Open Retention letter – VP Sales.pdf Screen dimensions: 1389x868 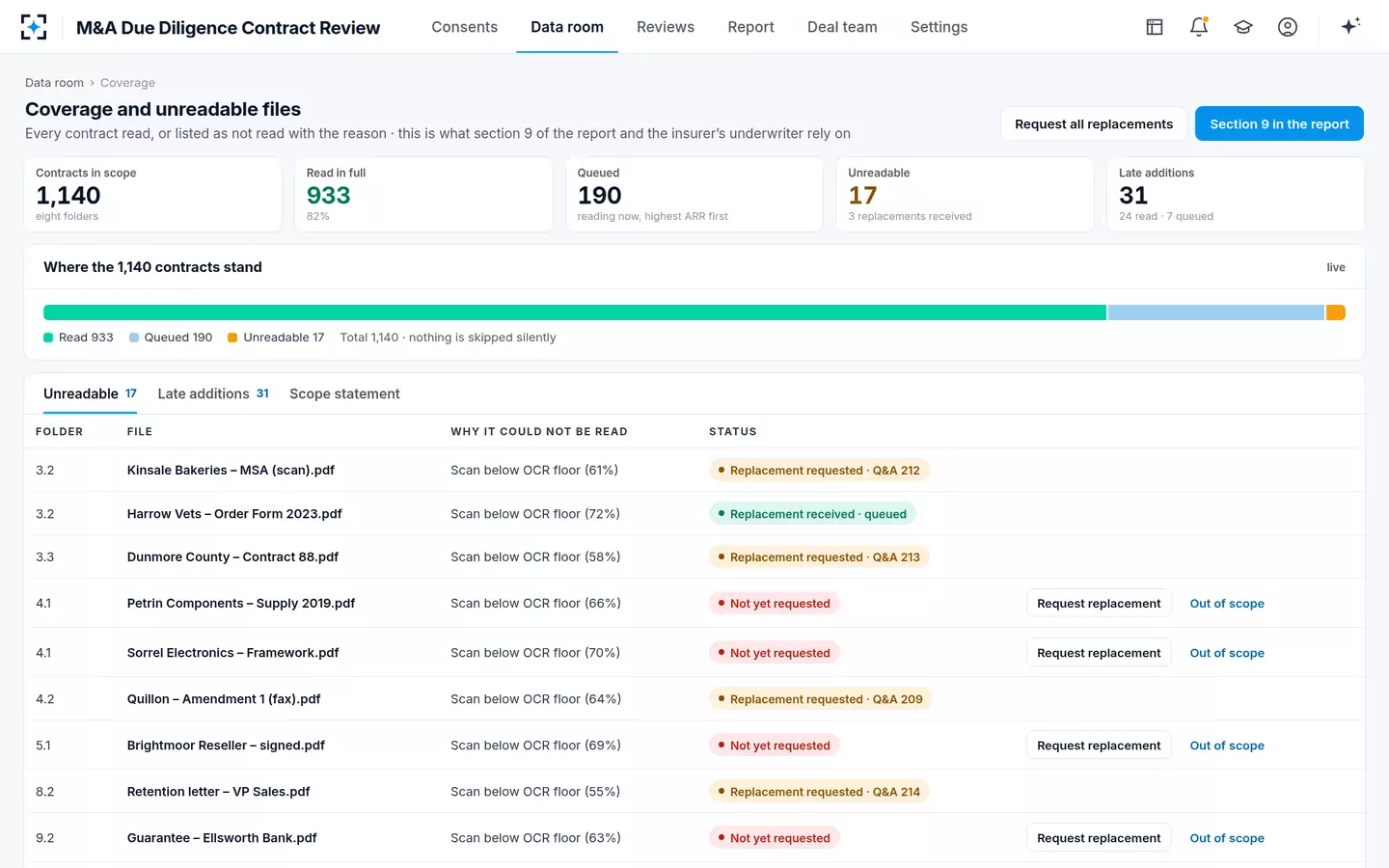point(218,792)
